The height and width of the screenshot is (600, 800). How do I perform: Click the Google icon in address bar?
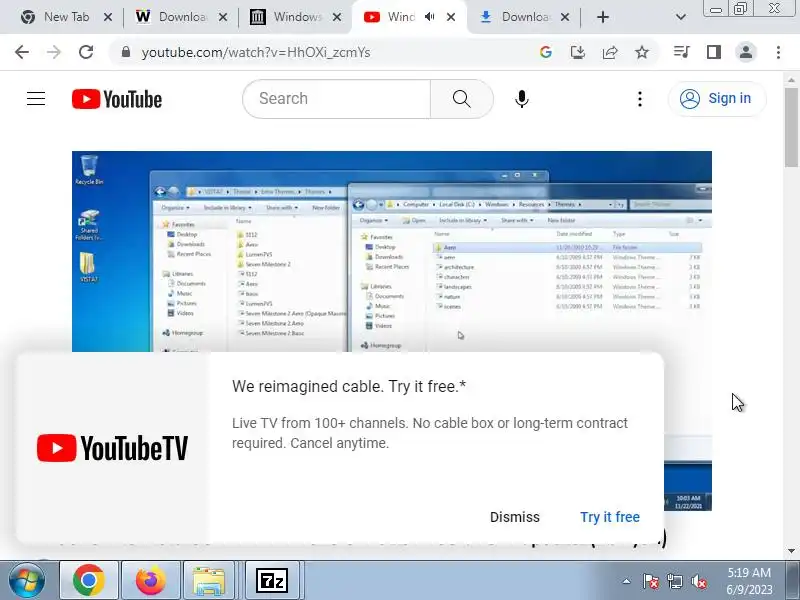pyautogui.click(x=545, y=52)
